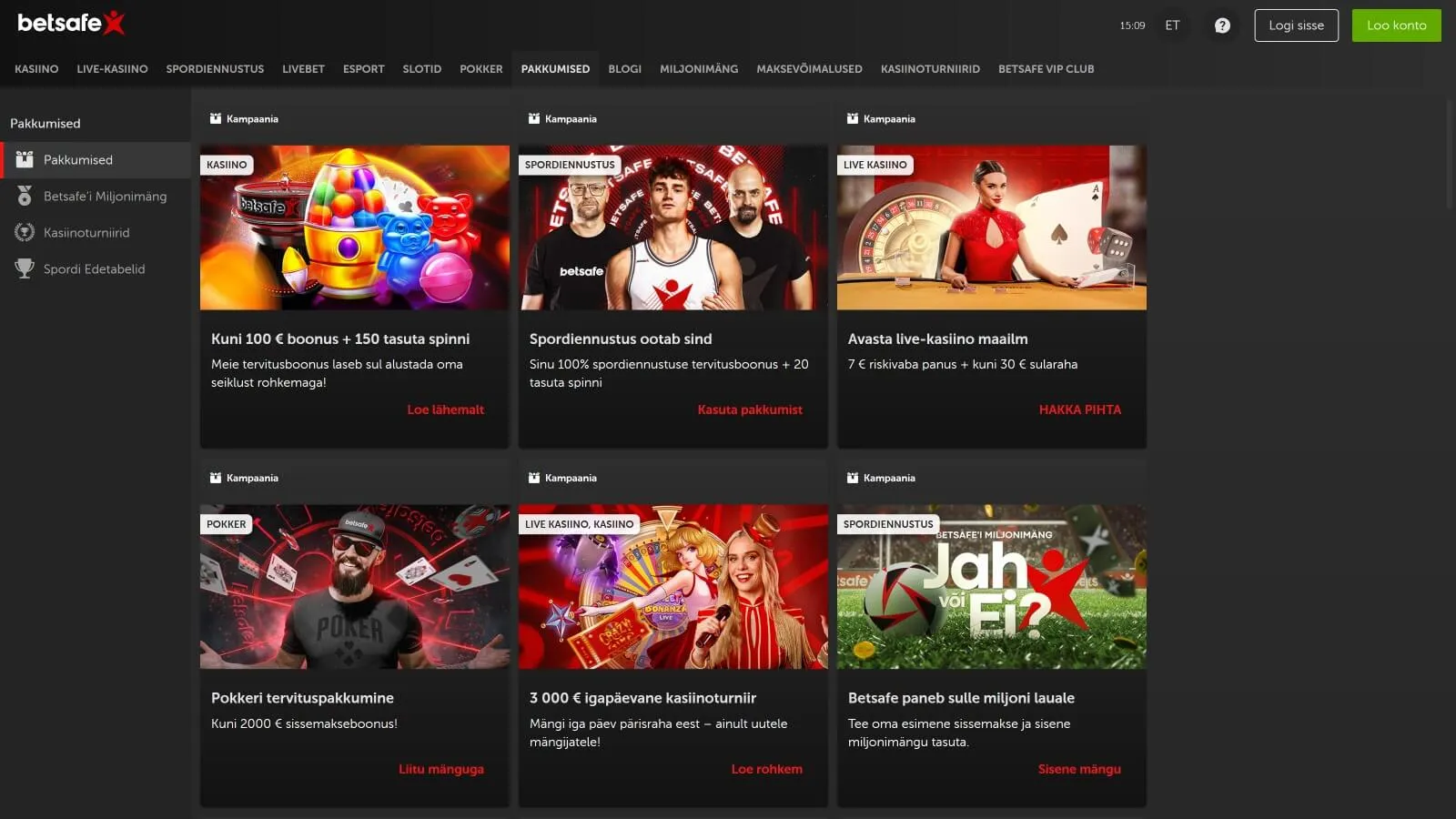Image resolution: width=1456 pixels, height=819 pixels.
Task: Click the KASIINO tag on first card
Action: click(227, 165)
